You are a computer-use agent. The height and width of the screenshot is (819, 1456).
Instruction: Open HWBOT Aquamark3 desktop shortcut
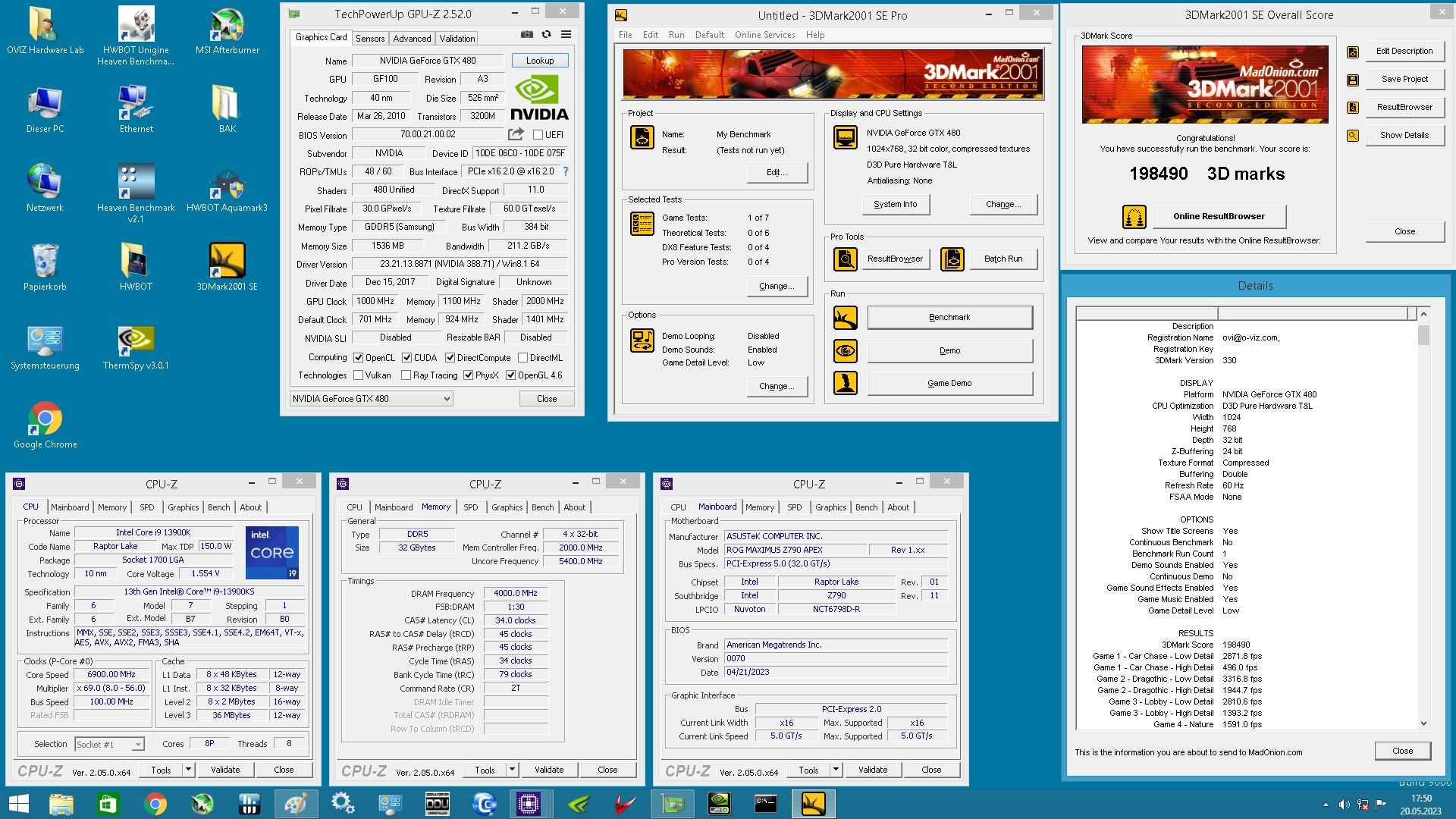click(227, 189)
